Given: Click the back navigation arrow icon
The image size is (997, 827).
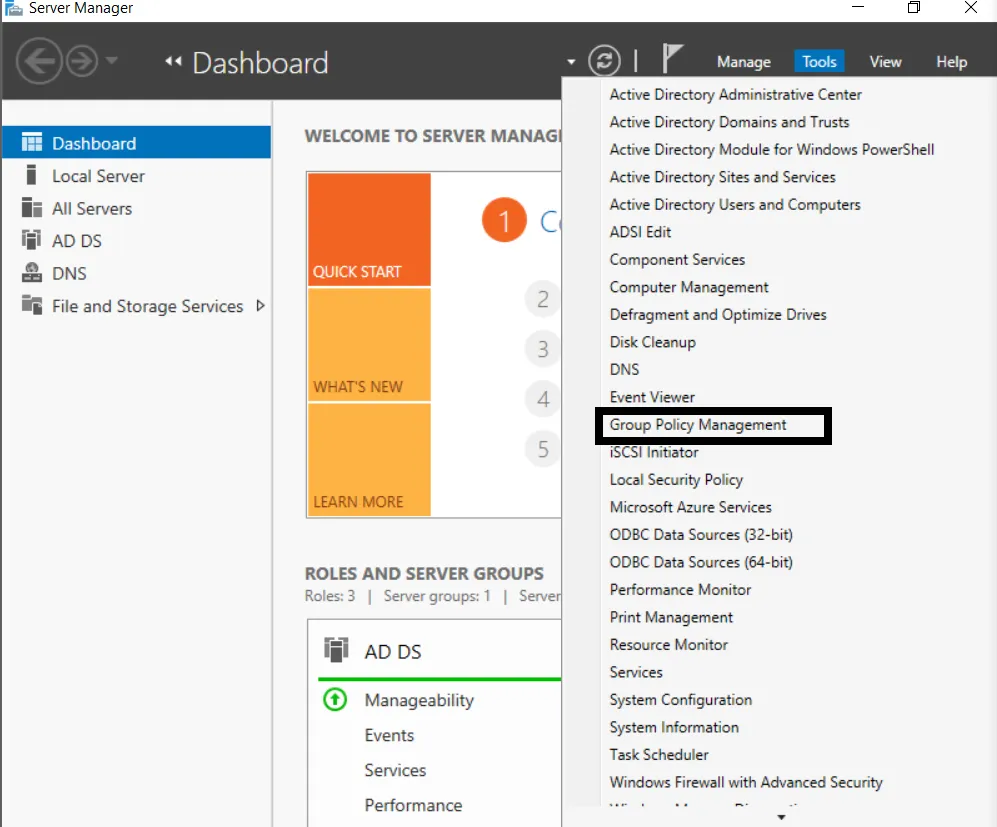Looking at the screenshot, I should pos(39,61).
